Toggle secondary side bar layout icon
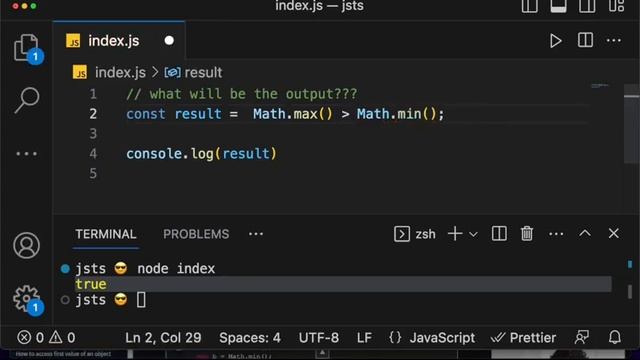Viewport: 640px width, 360px height. click(587, 6)
